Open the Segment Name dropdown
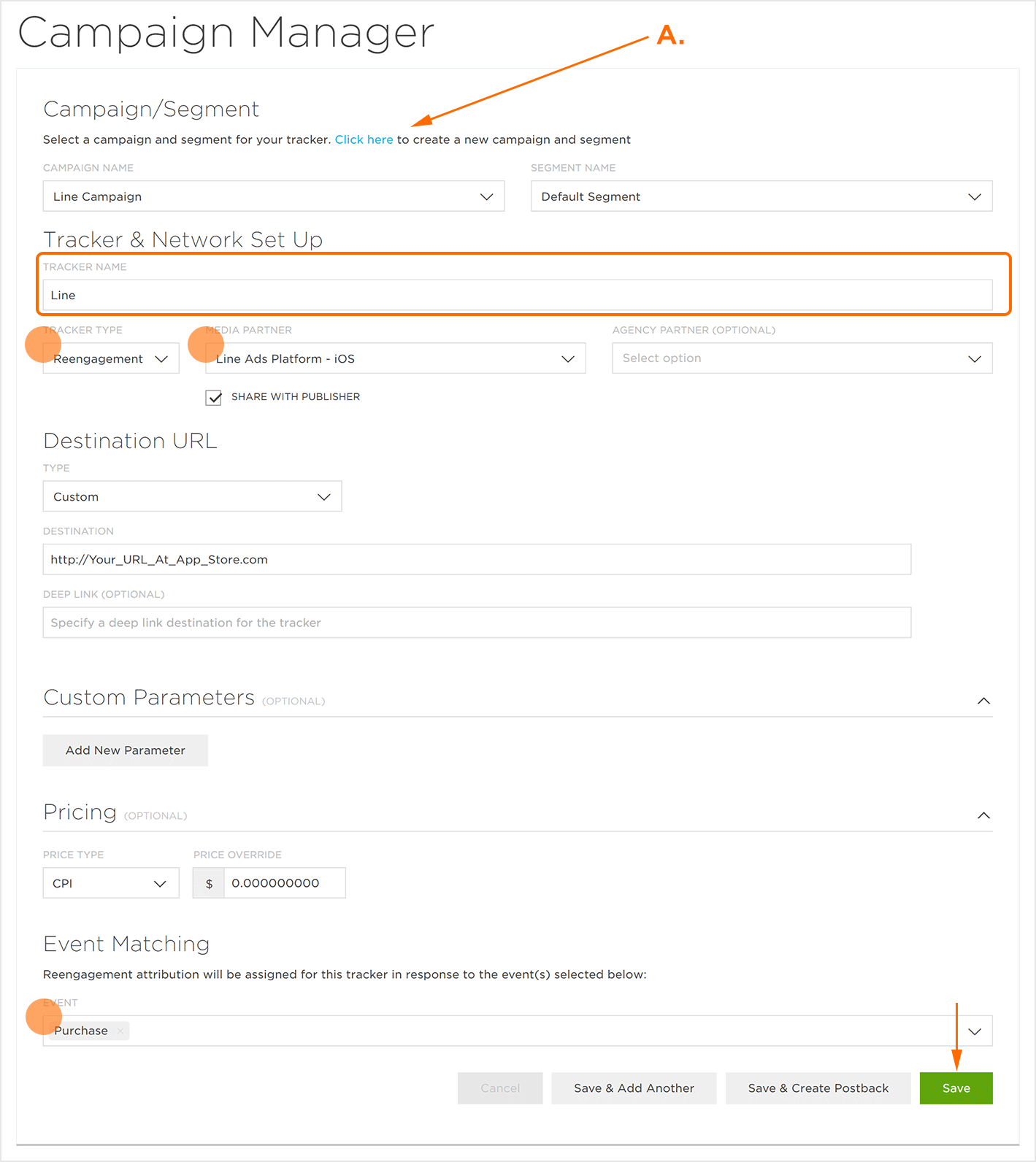This screenshot has width=1036, height=1162. [761, 196]
